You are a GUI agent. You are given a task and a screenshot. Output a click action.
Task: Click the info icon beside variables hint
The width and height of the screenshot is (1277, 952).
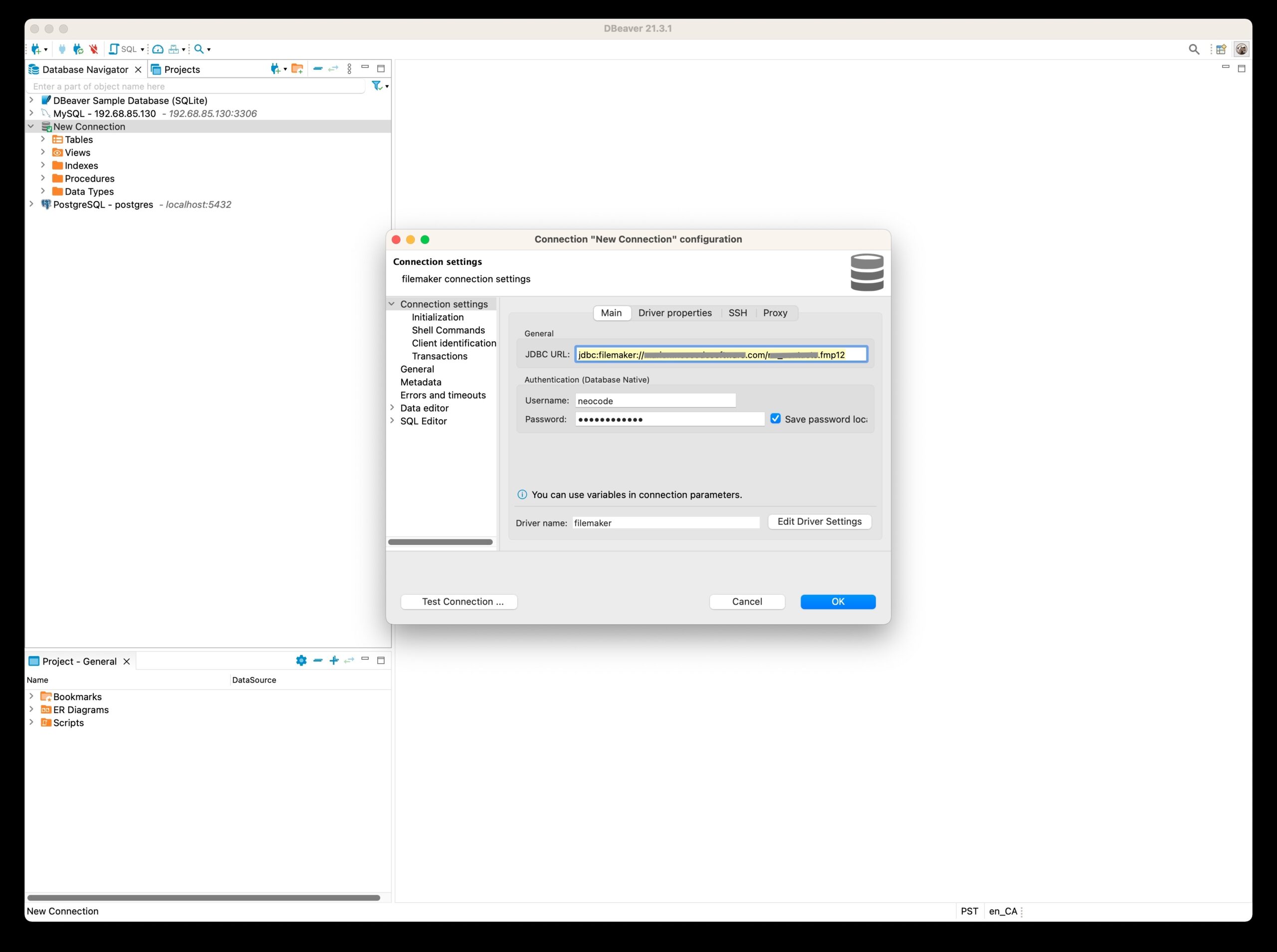pyautogui.click(x=522, y=494)
